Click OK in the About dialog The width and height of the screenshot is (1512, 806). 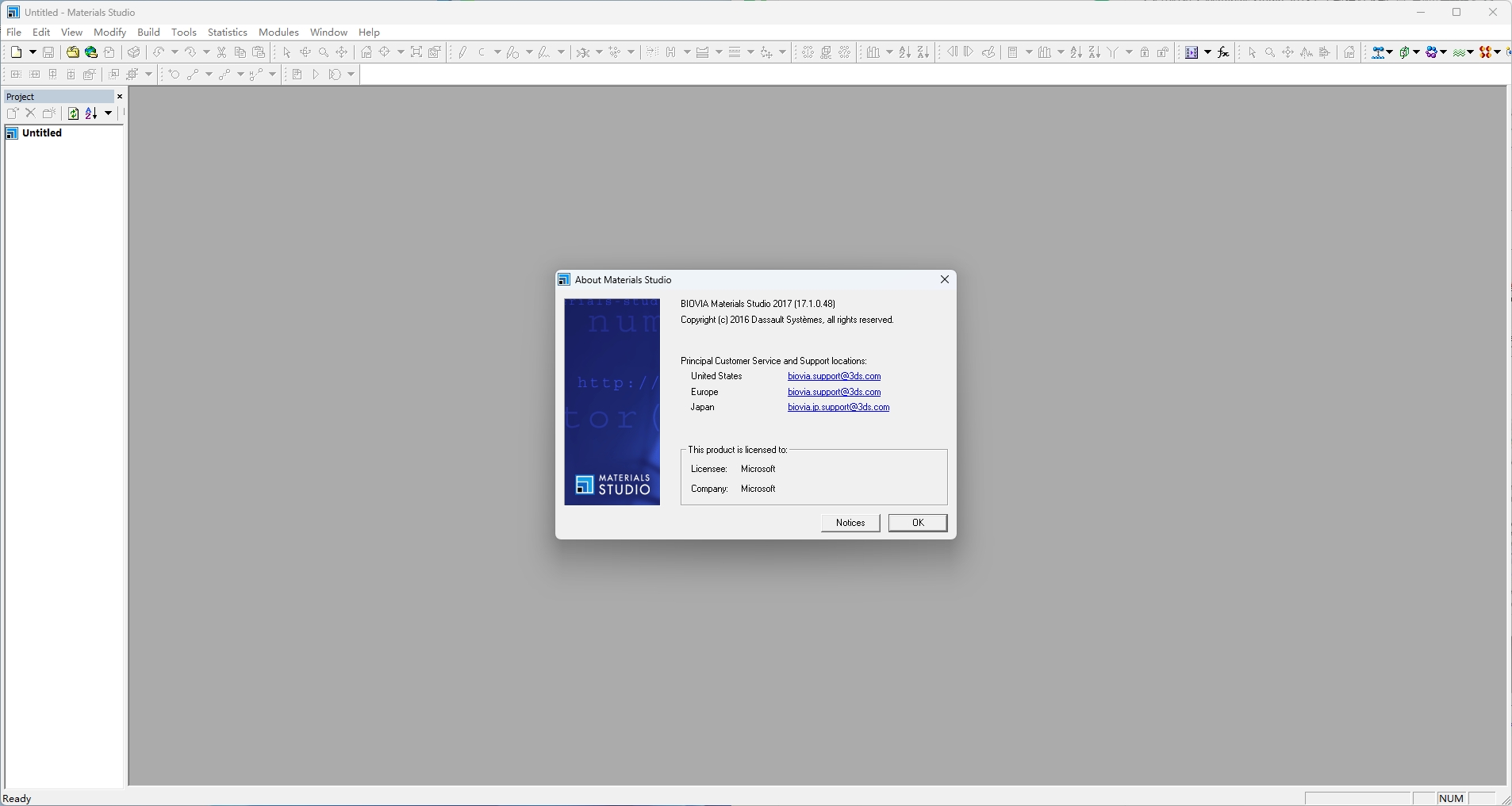tap(918, 523)
